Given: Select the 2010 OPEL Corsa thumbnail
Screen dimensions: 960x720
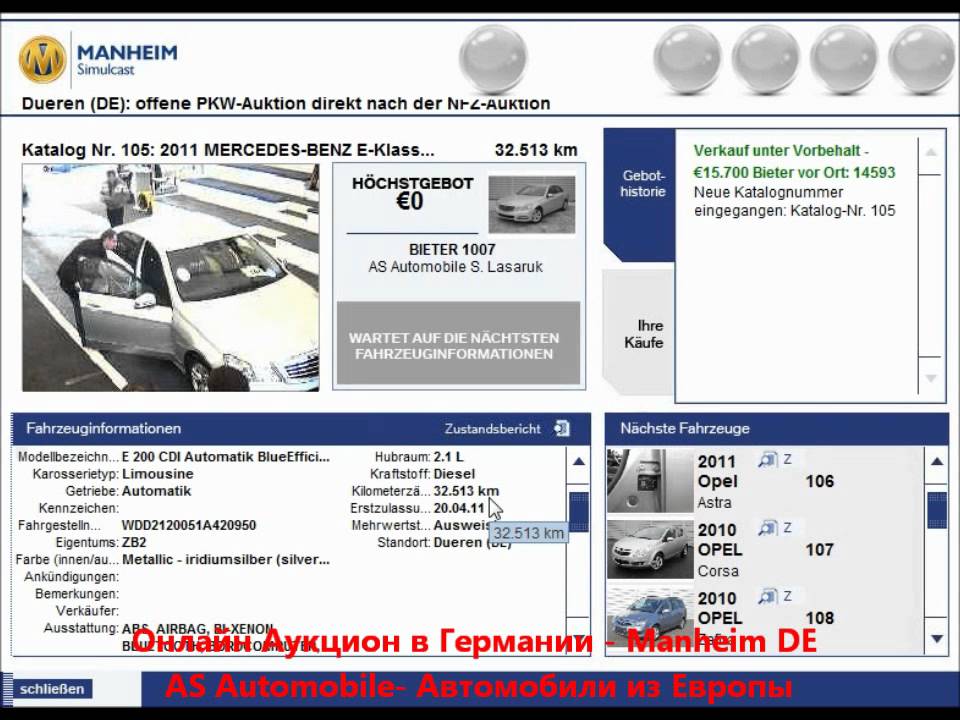Looking at the screenshot, I should pos(650,550).
